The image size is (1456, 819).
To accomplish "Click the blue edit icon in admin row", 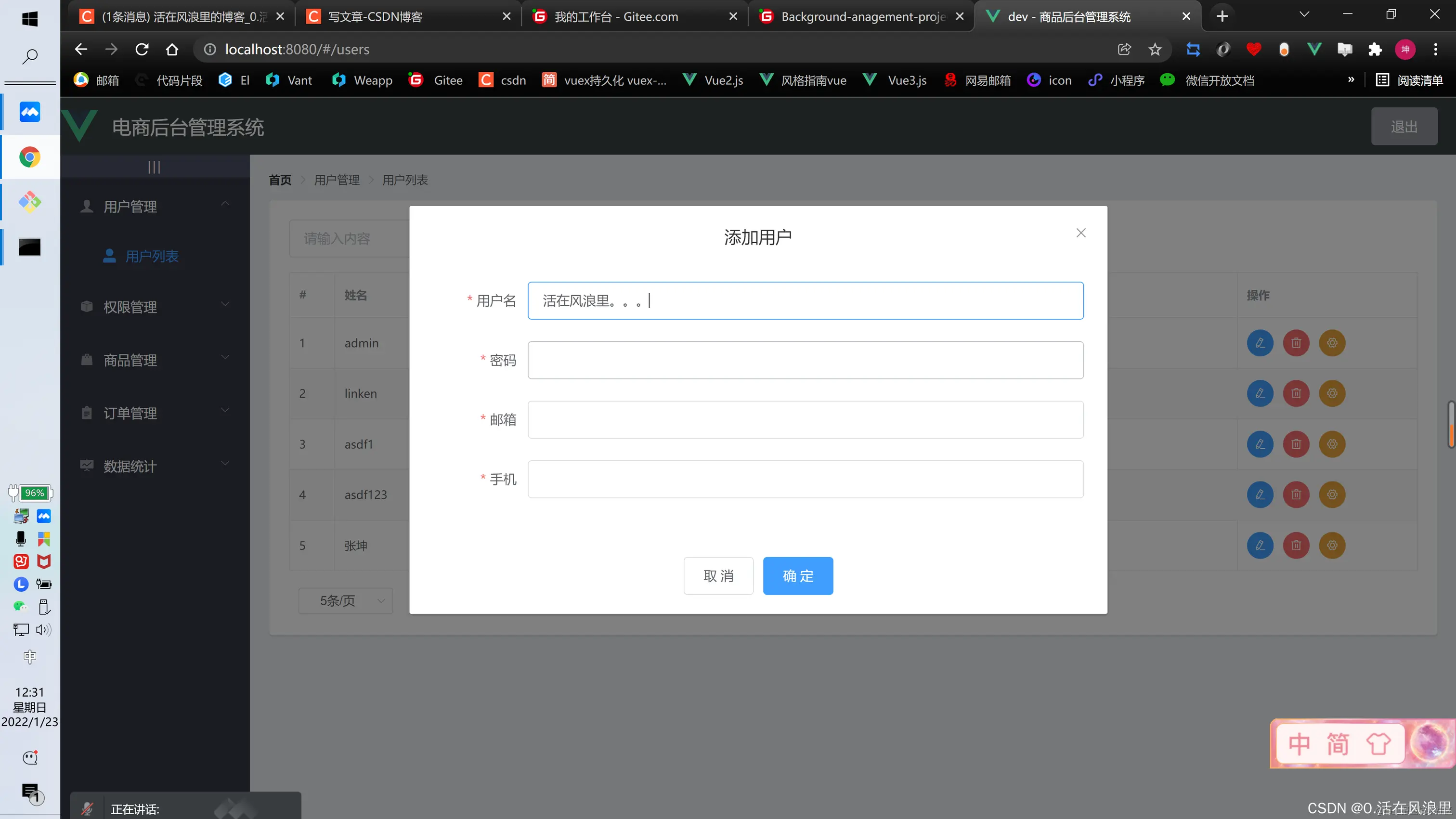I will pyautogui.click(x=1260, y=343).
